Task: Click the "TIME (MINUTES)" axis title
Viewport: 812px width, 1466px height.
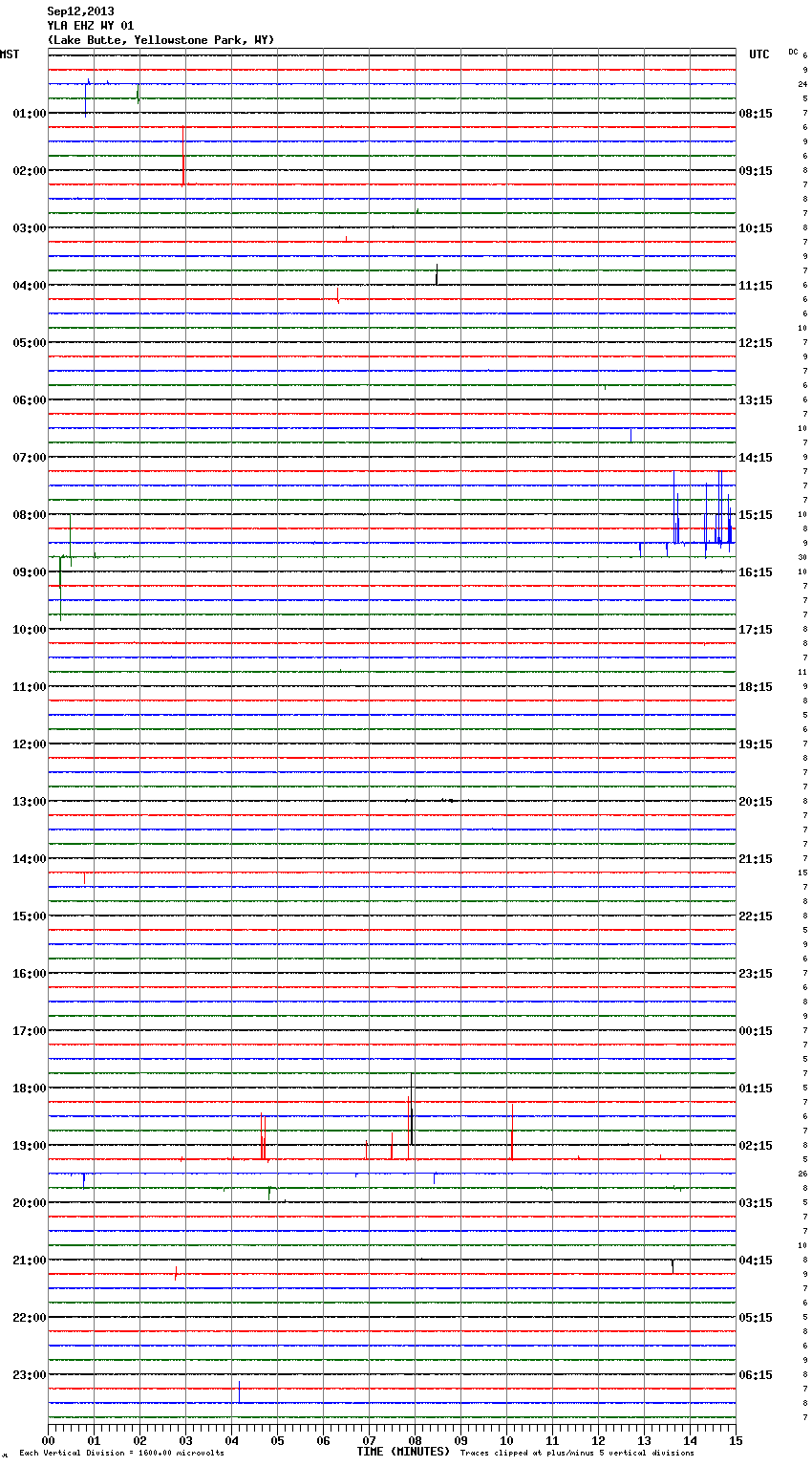Action: (x=403, y=1452)
